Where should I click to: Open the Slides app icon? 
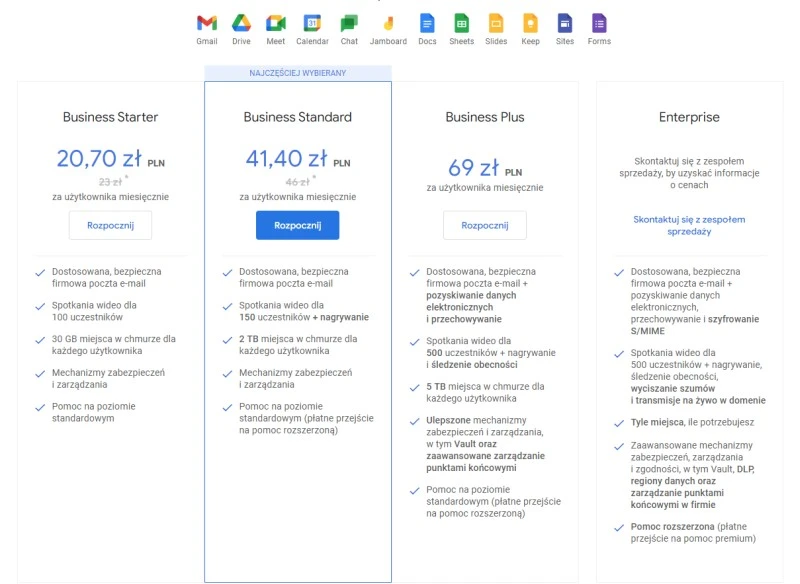[497, 22]
